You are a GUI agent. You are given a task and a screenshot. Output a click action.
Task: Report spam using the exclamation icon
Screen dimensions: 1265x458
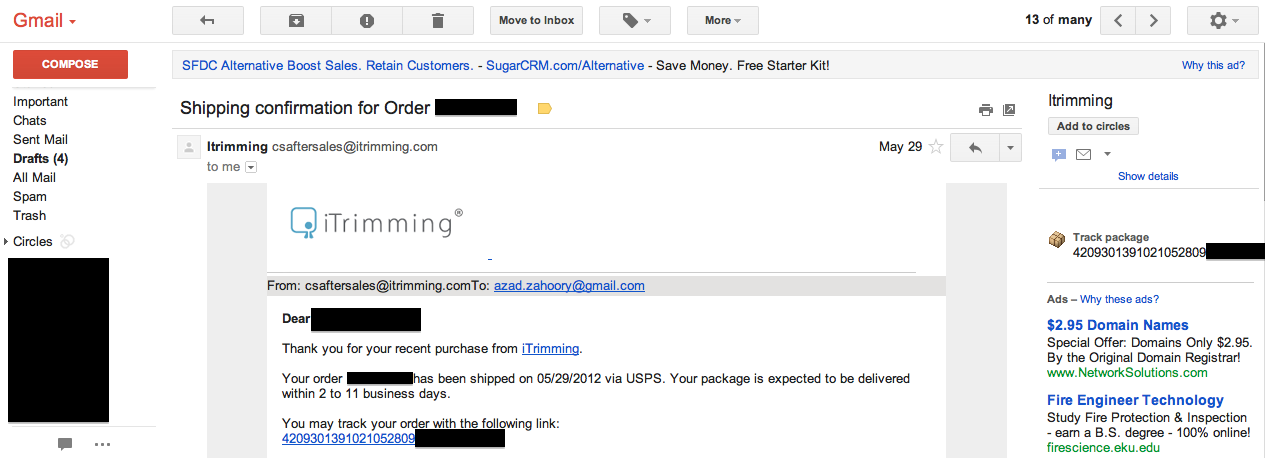point(366,20)
